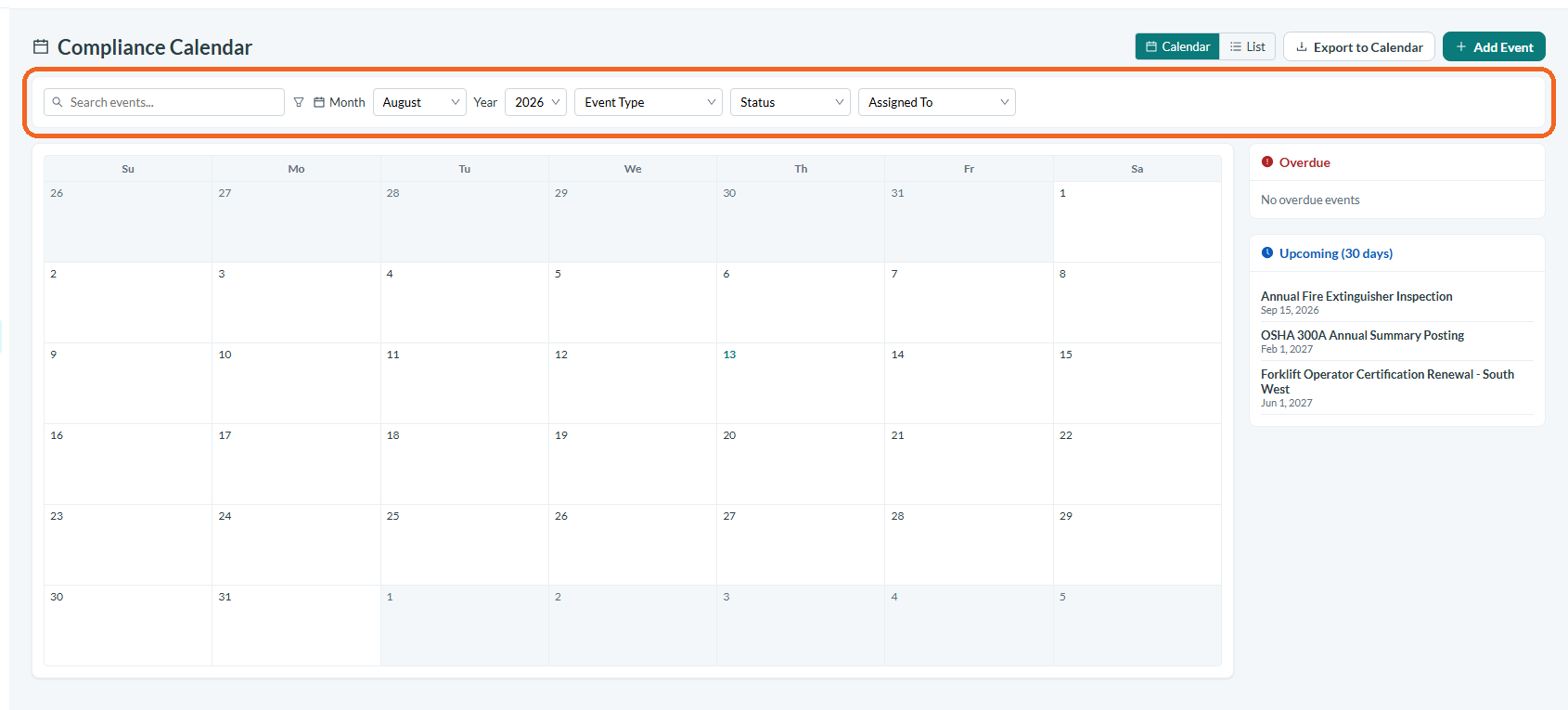This screenshot has width=1568, height=710.
Task: Open Forklift Operator Certification Renewal event
Action: (1387, 381)
